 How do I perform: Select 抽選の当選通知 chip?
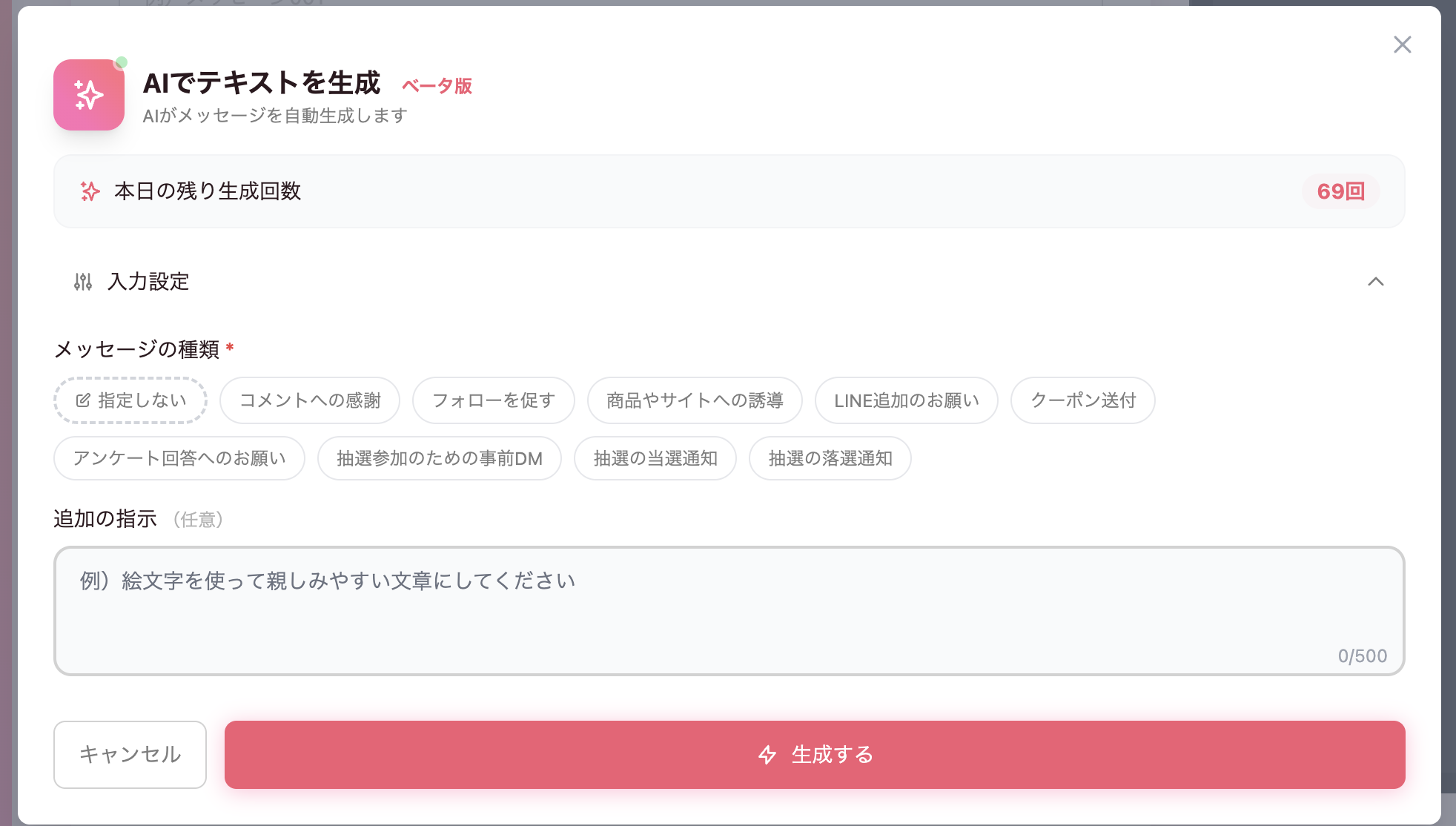(655, 458)
